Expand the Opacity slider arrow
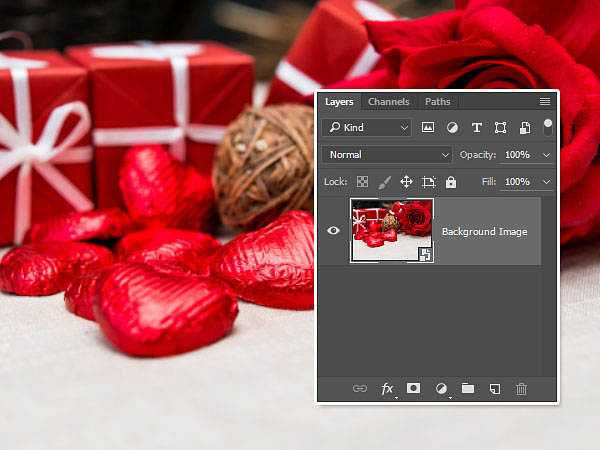 tap(546, 155)
